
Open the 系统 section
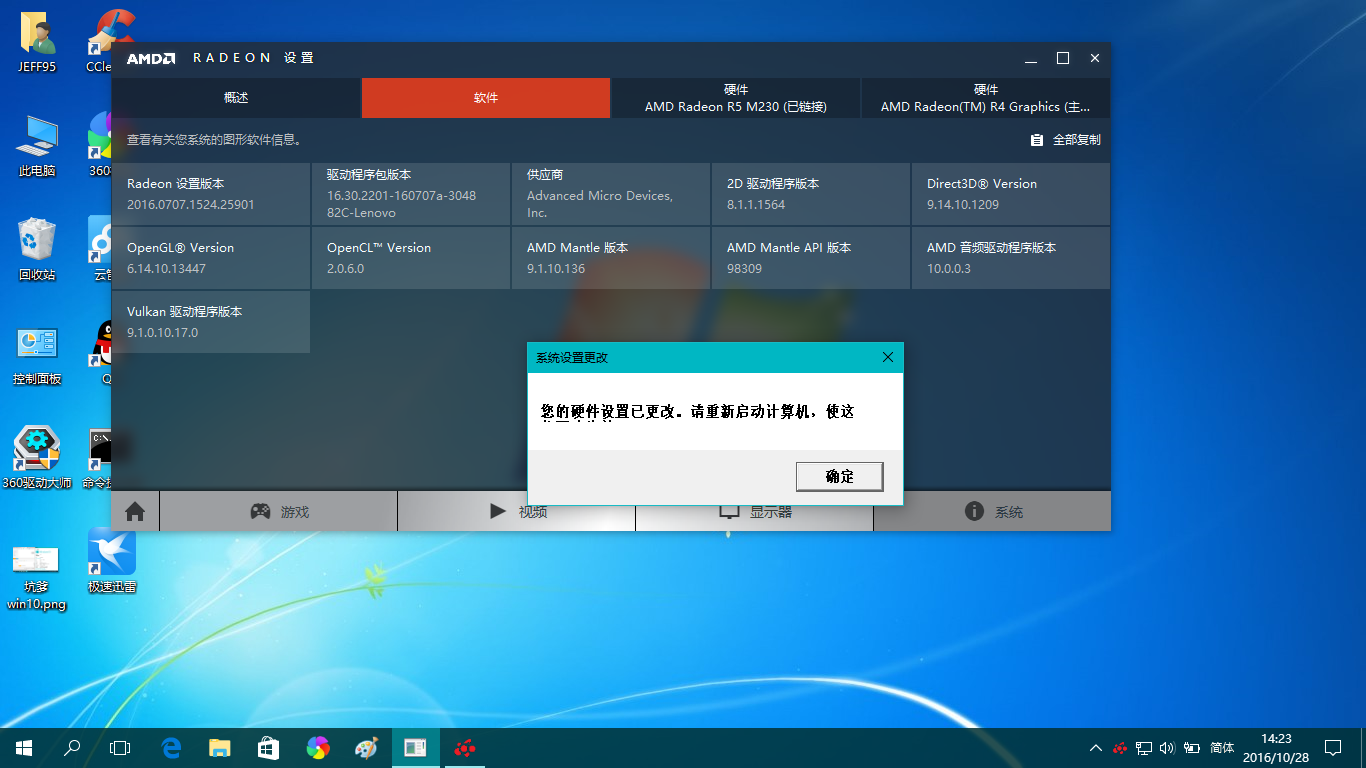click(x=993, y=511)
